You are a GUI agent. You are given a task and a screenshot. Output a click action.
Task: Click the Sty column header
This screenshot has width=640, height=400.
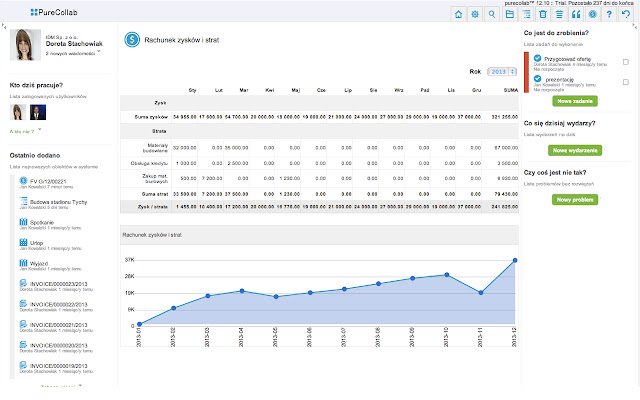tap(192, 90)
